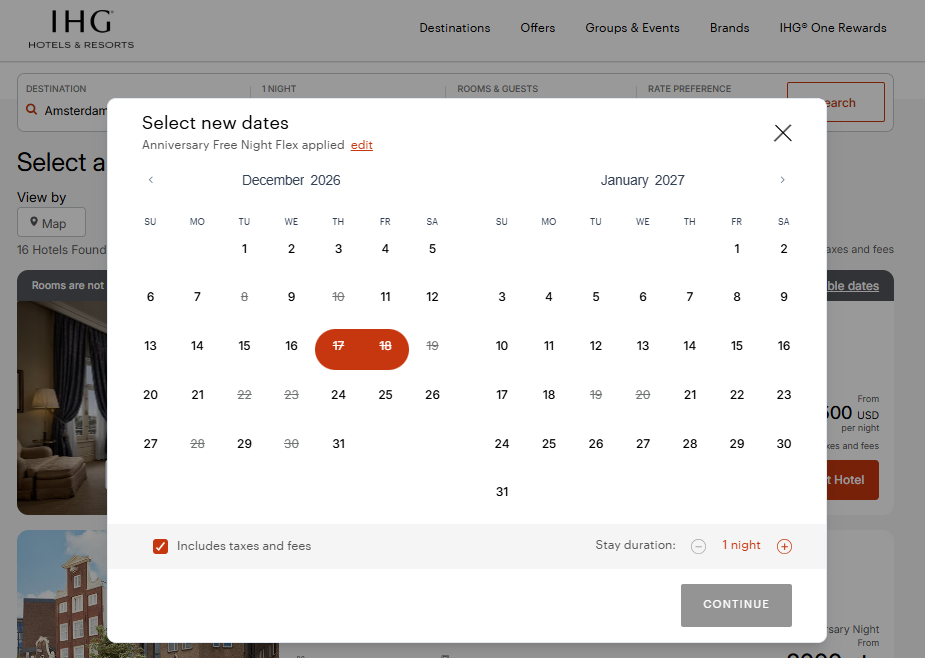Select January 18, 2027
This screenshot has width=925, height=658.
click(x=549, y=395)
